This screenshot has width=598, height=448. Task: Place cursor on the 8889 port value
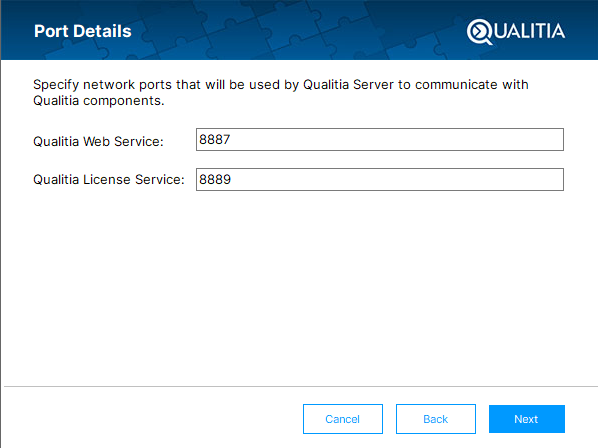click(x=215, y=180)
